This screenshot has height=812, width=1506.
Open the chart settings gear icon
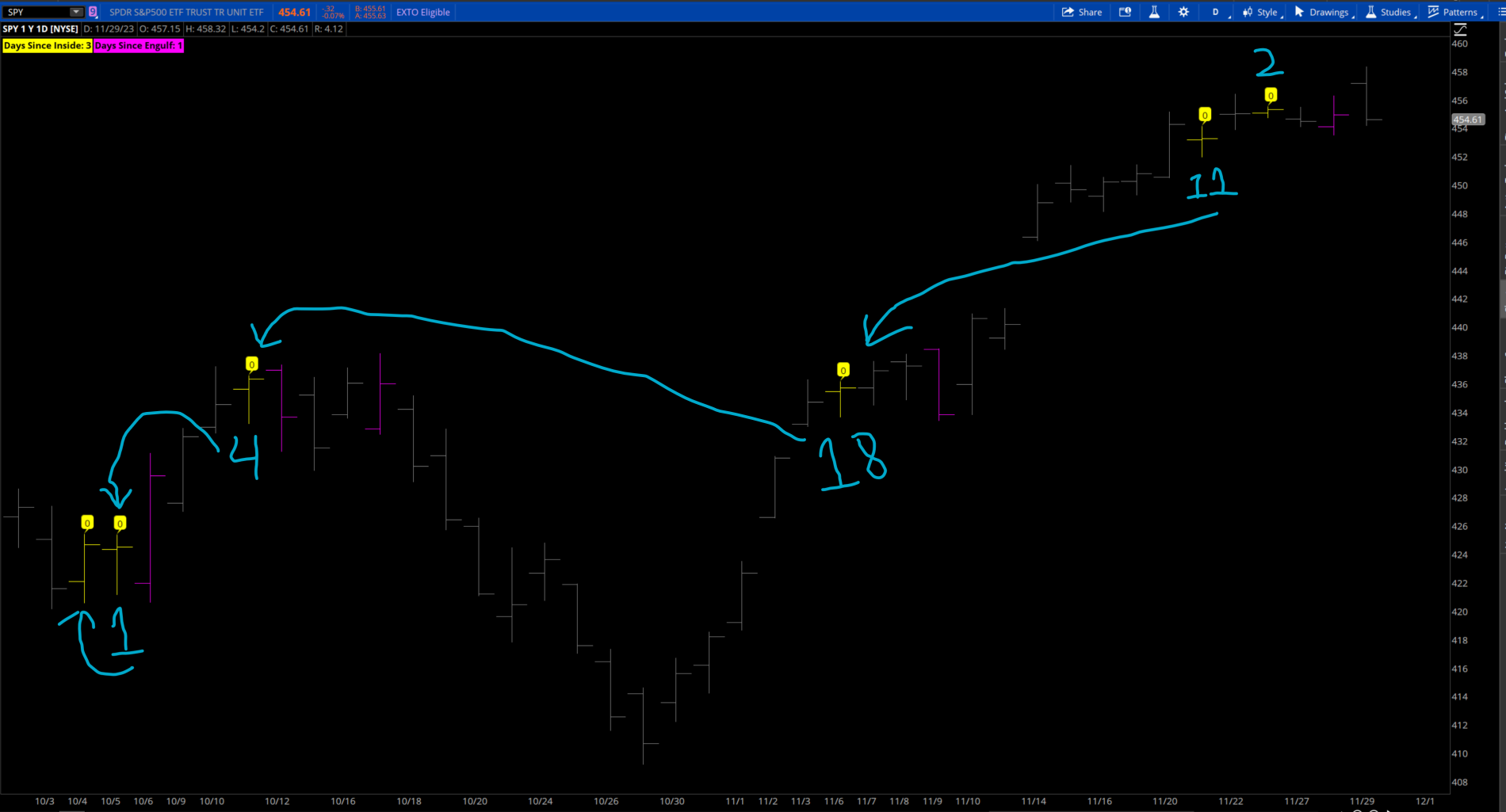(1183, 12)
